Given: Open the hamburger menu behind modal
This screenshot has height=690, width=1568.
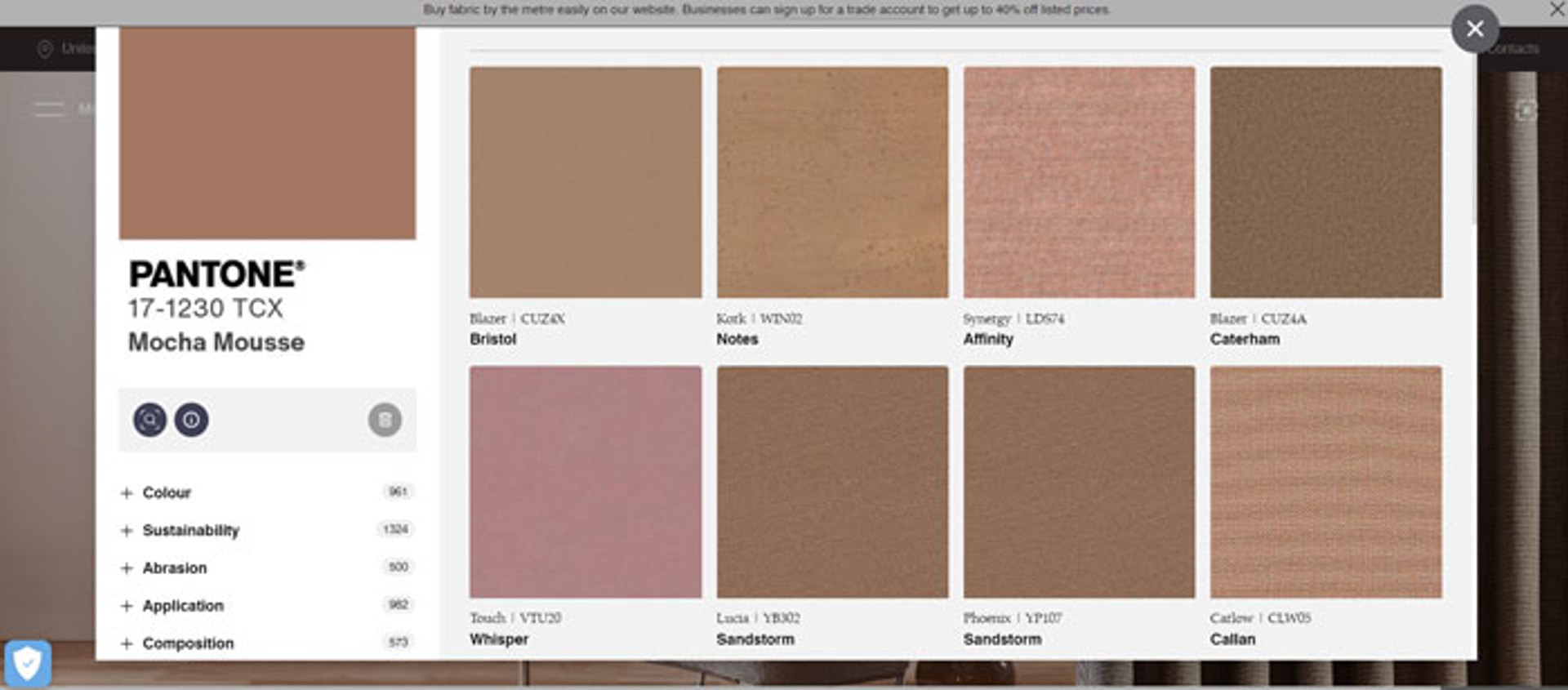Looking at the screenshot, I should (49, 109).
